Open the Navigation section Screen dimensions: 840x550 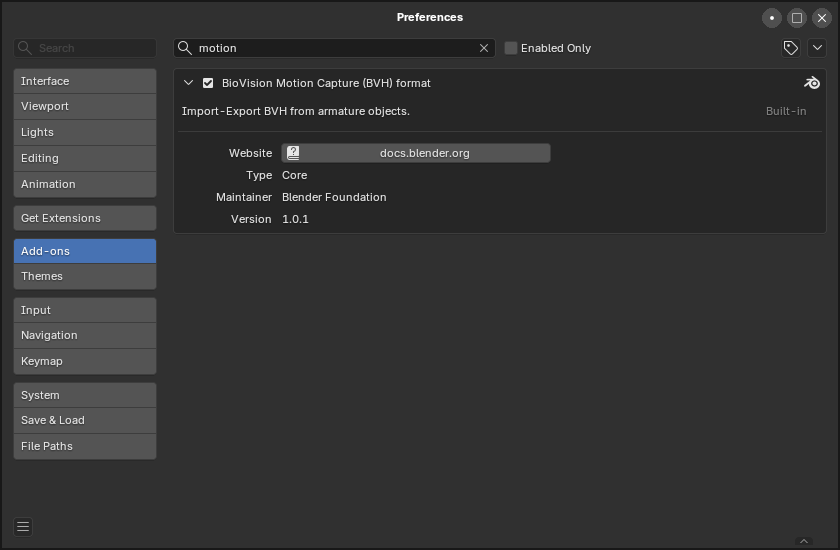pyautogui.click(x=85, y=335)
